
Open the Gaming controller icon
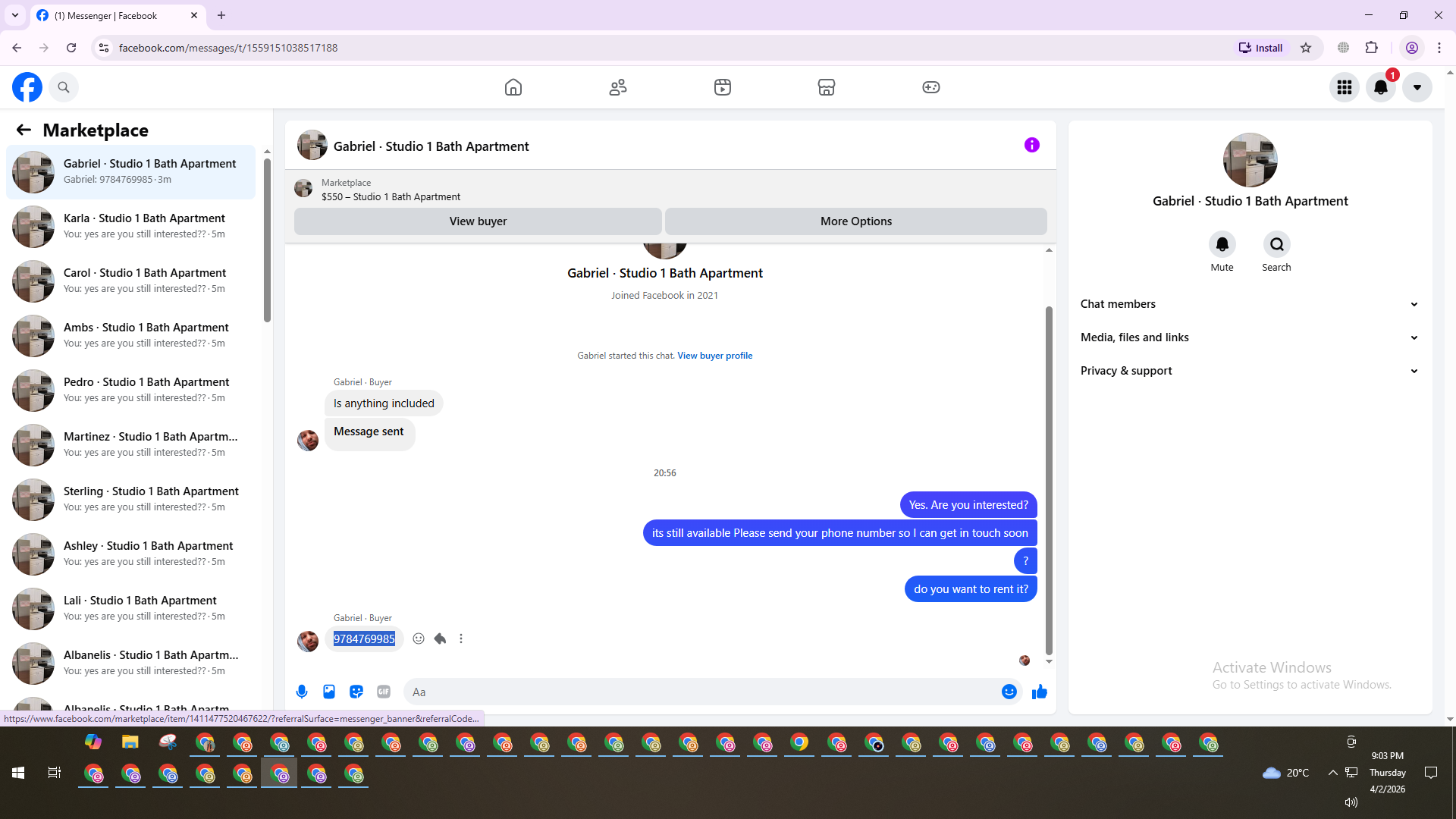point(931,87)
